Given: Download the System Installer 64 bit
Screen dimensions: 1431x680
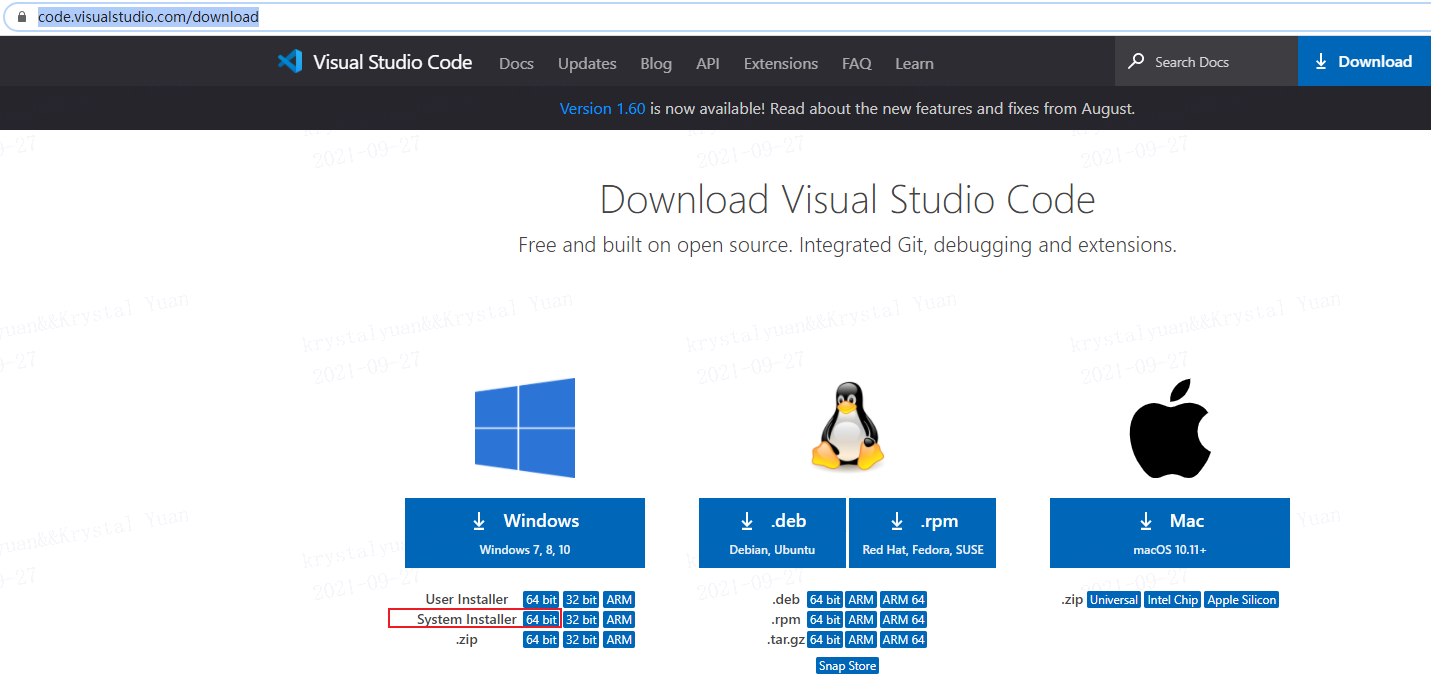Looking at the screenshot, I should point(541,620).
